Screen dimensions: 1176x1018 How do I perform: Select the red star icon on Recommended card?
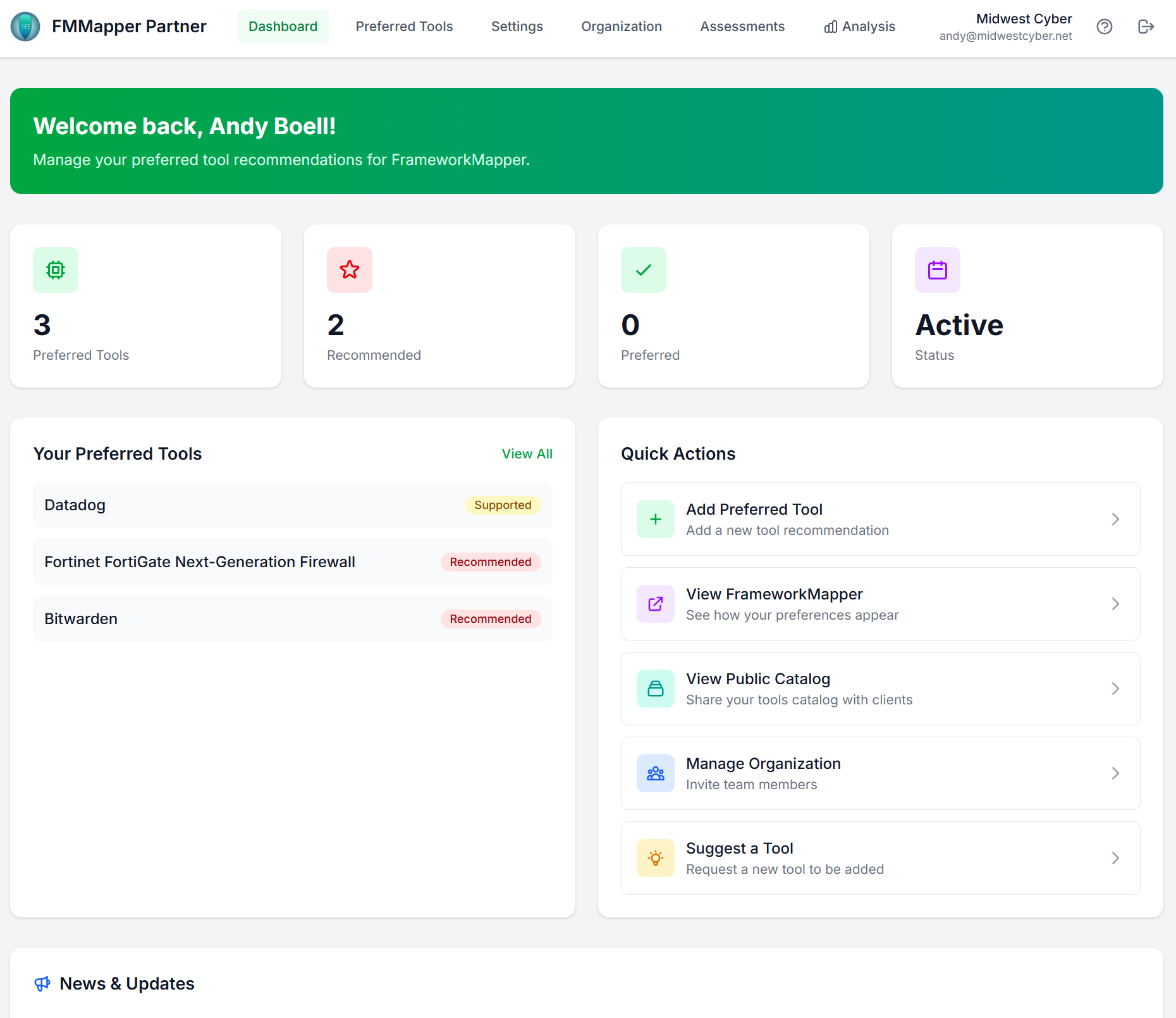pos(349,270)
